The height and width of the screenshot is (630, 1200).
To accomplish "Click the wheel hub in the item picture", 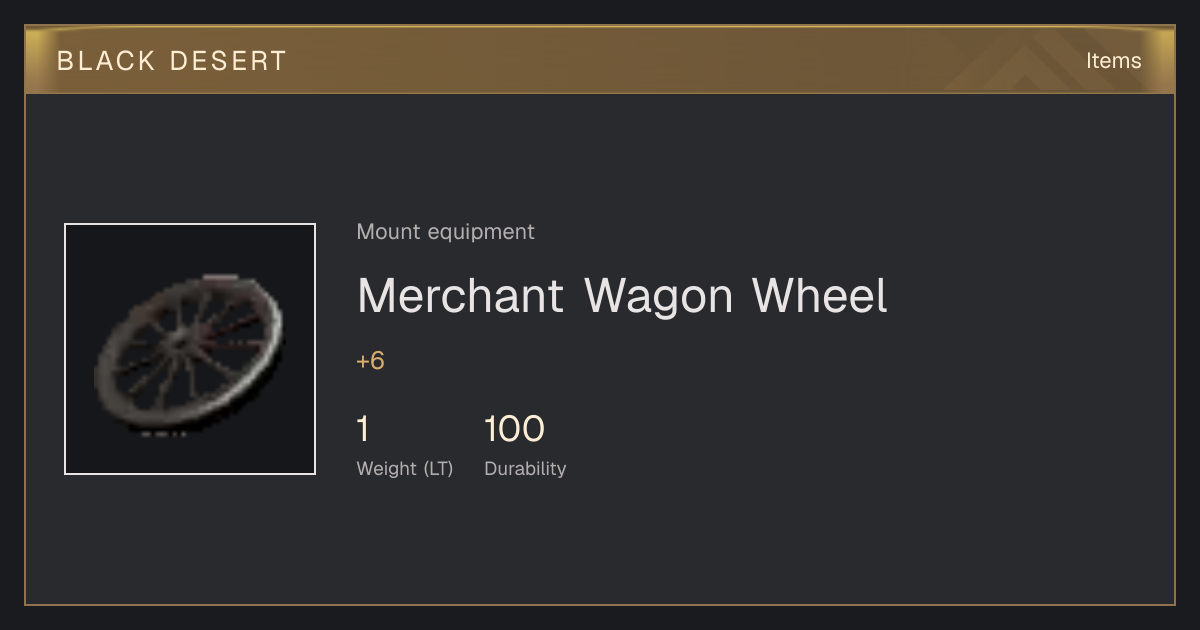I will coord(180,342).
